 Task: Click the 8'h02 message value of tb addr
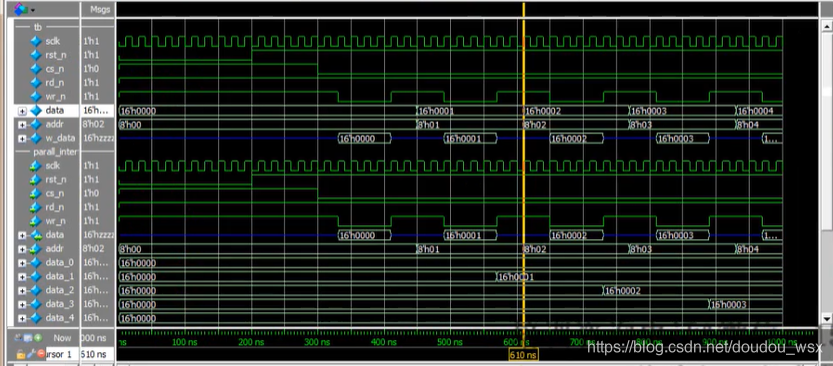(94, 125)
